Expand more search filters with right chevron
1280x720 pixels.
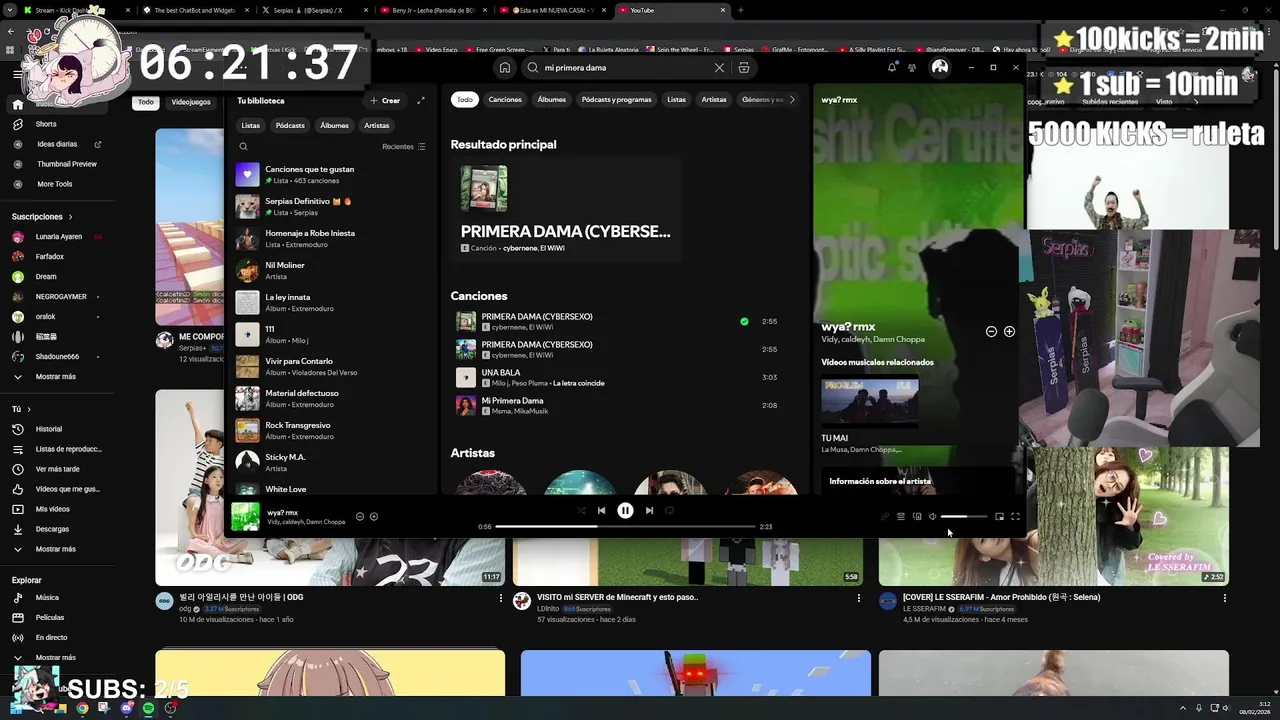point(792,100)
